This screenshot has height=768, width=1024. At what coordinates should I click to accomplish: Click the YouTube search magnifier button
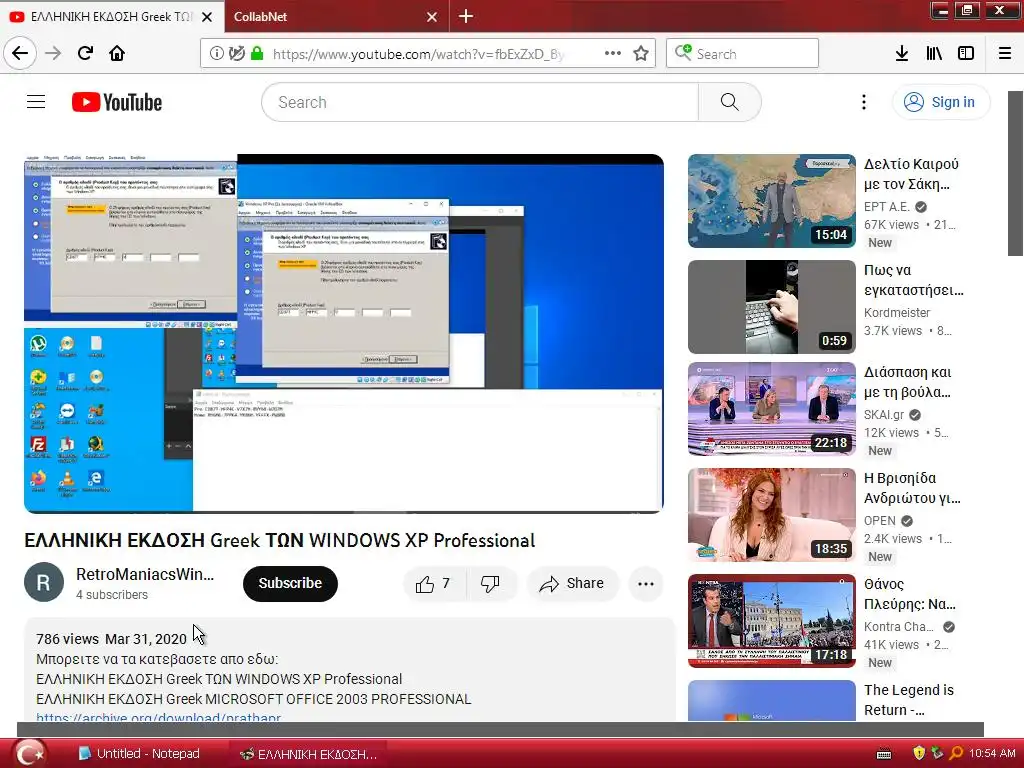click(729, 102)
